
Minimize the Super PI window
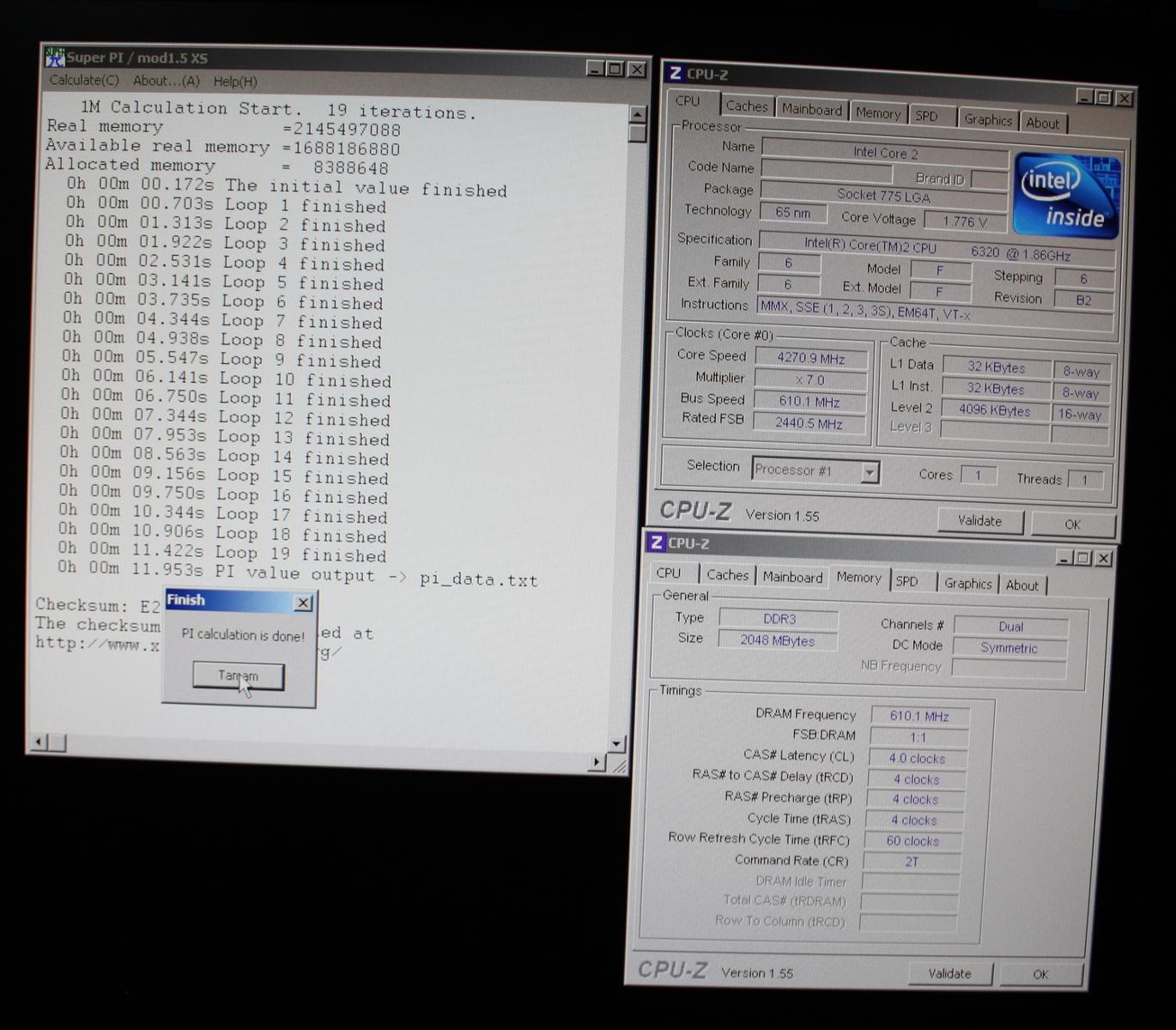(x=595, y=69)
